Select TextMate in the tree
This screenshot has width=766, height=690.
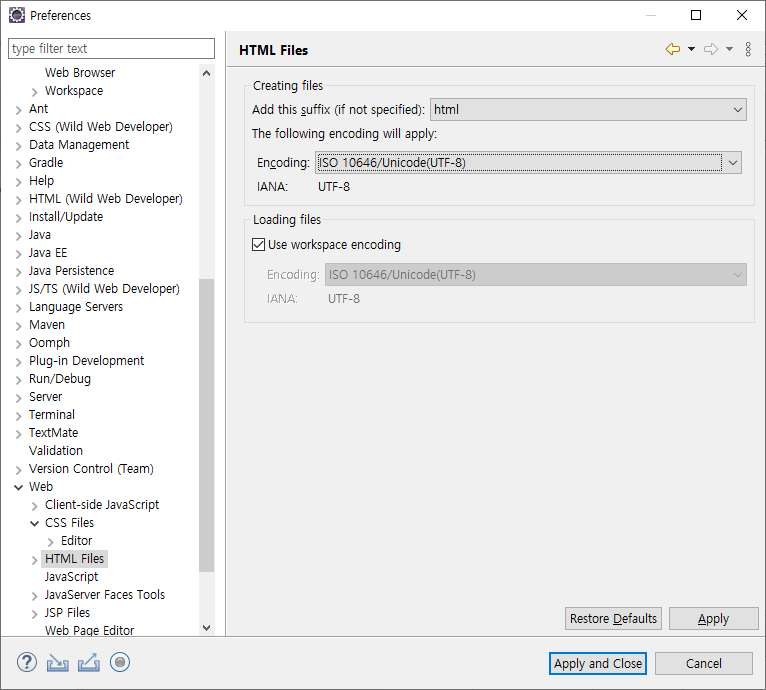tap(53, 433)
